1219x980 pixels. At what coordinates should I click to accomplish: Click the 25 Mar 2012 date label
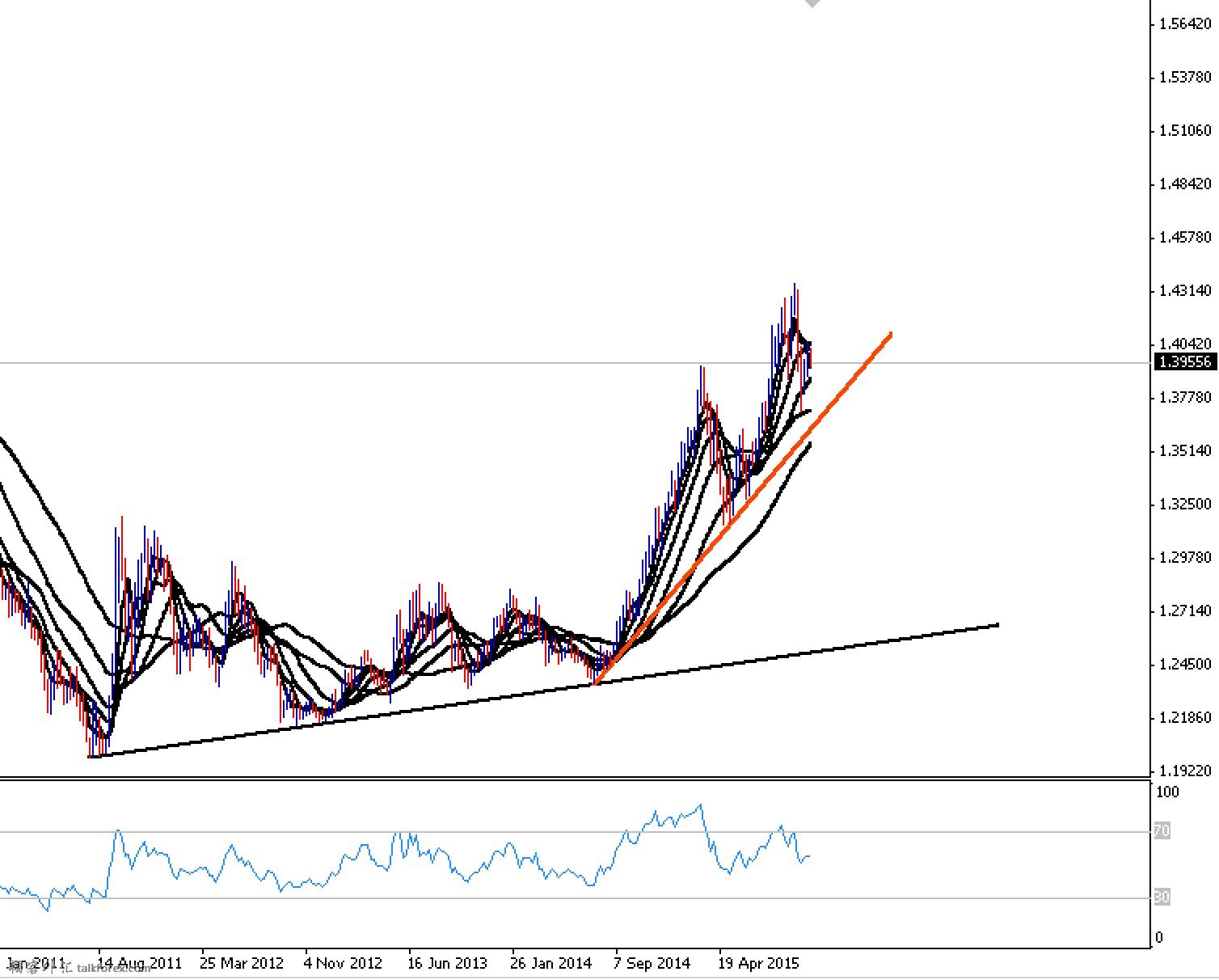[242, 963]
